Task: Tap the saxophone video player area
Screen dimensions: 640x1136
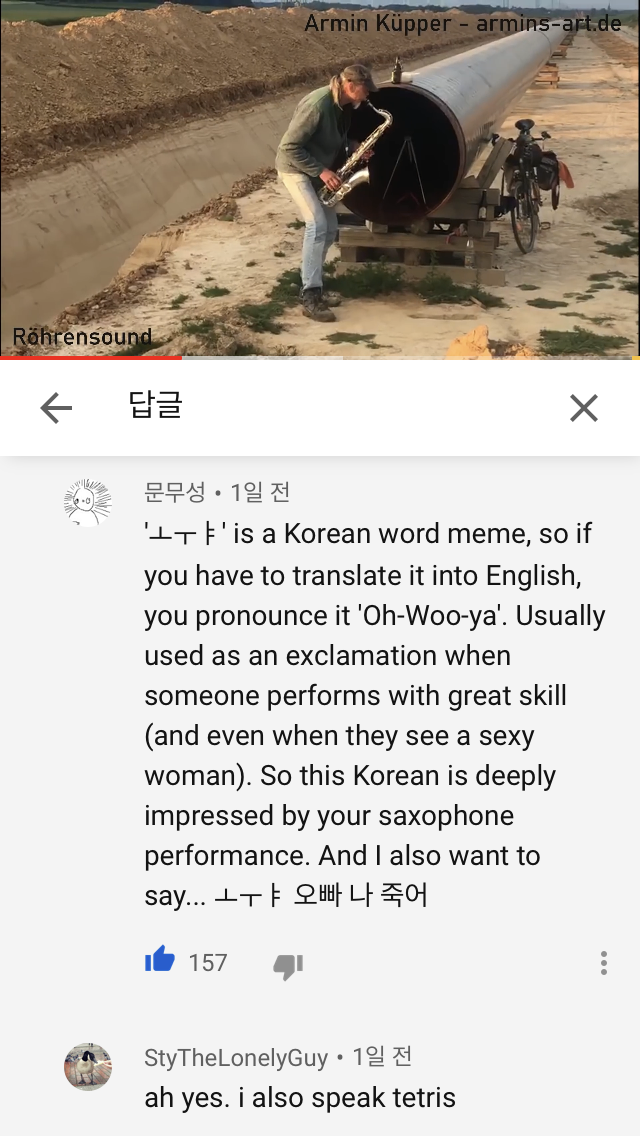Action: (x=320, y=178)
